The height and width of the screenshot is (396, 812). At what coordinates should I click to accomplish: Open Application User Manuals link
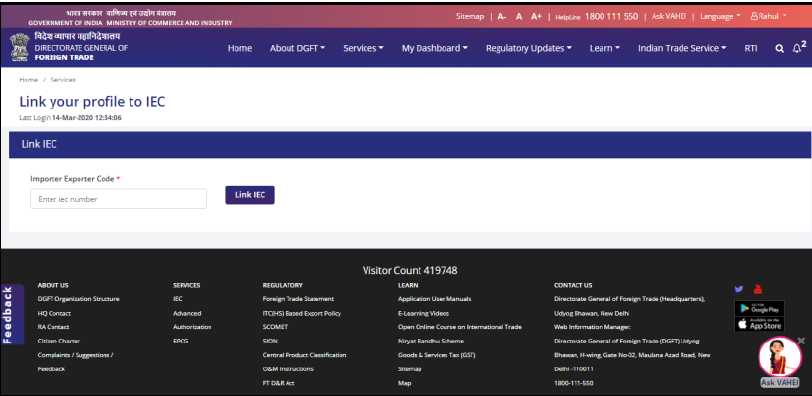tap(434, 299)
